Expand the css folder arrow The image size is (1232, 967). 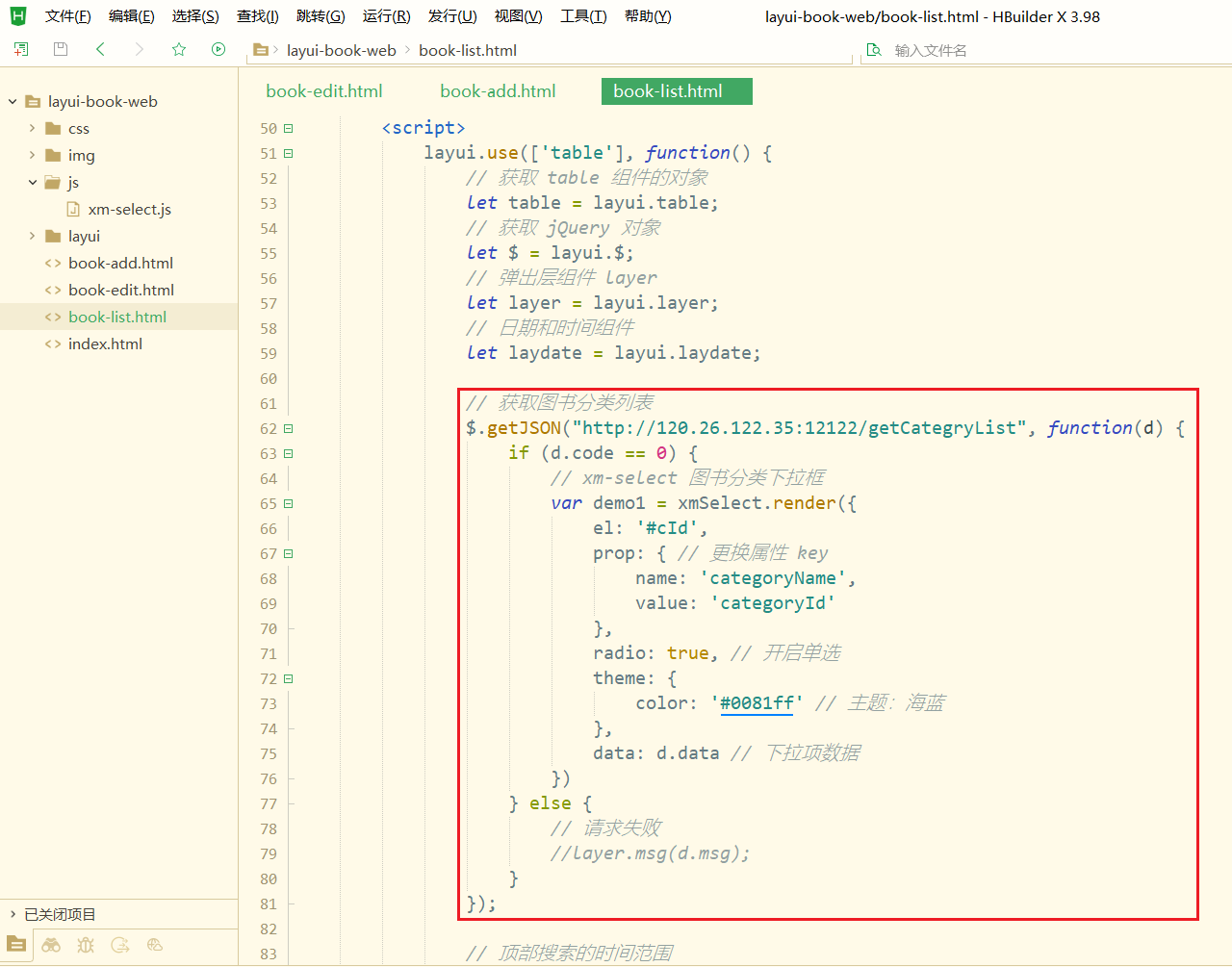32,128
